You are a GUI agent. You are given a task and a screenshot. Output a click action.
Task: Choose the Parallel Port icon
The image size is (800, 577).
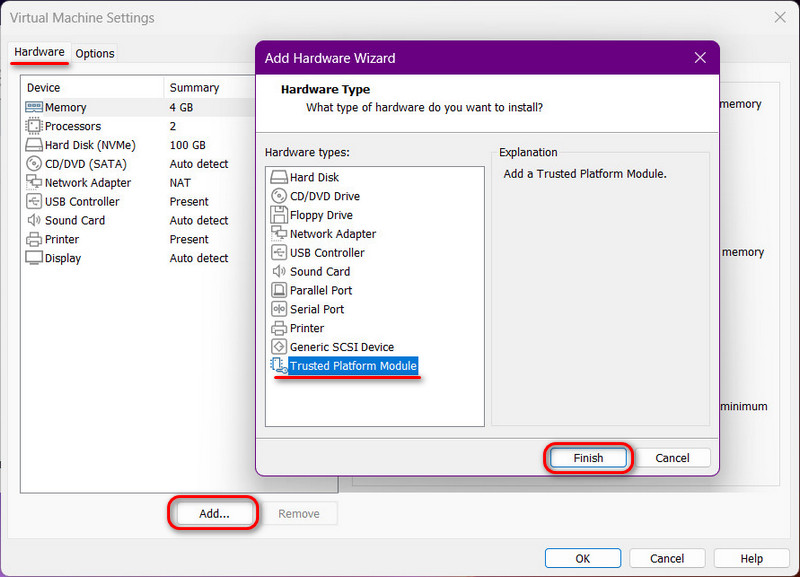(279, 290)
